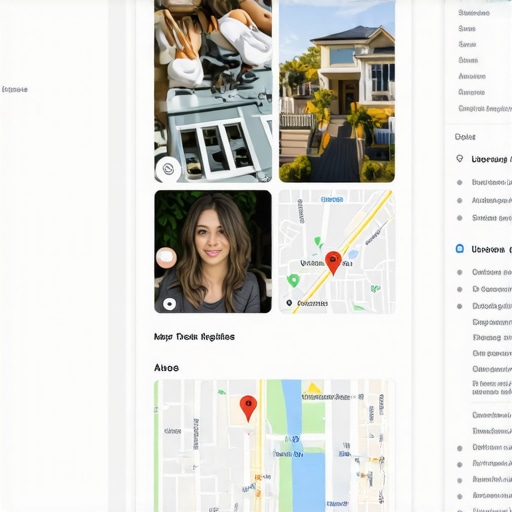Click the green round pin on the small map

point(293,281)
